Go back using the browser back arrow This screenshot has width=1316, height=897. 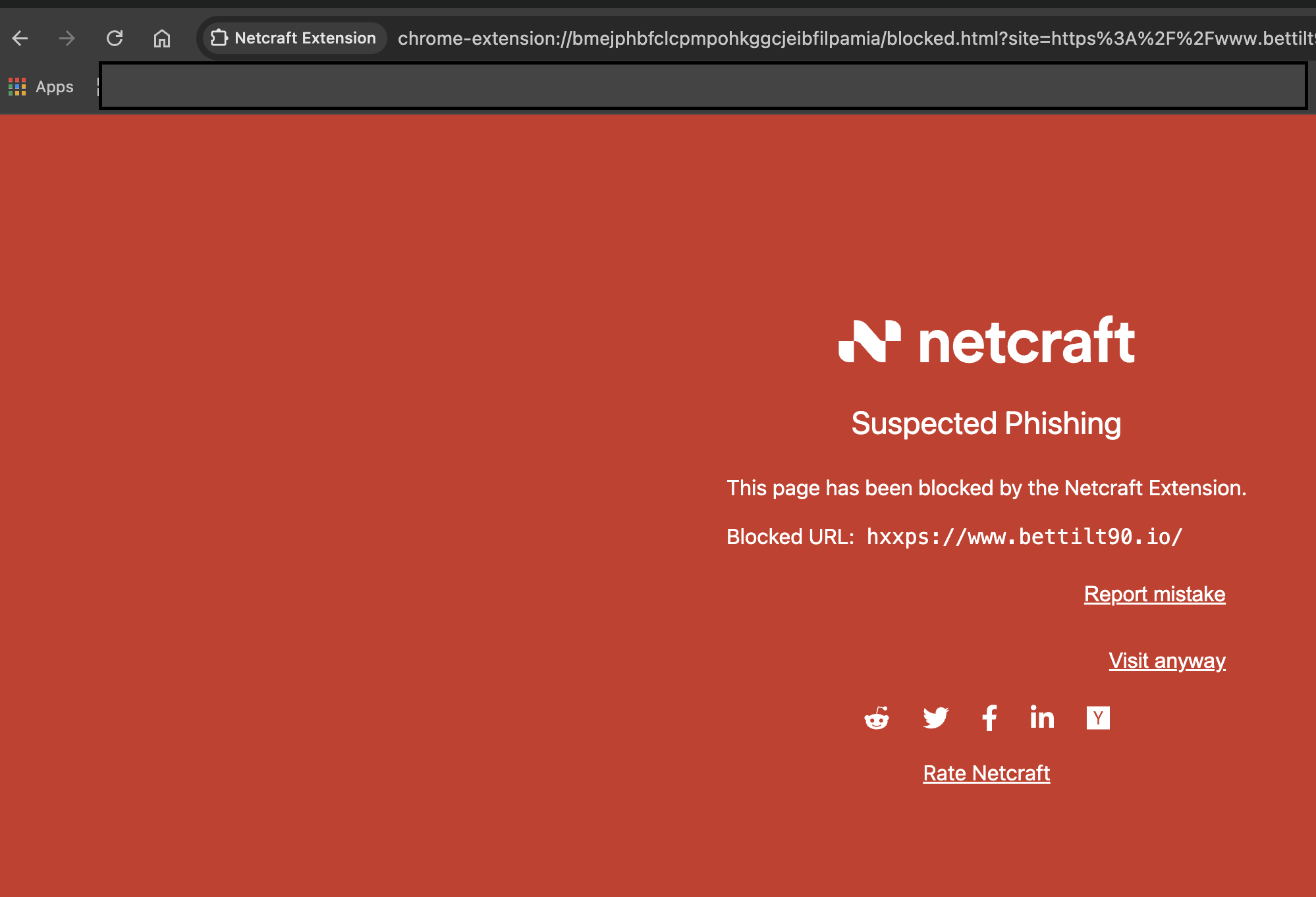(x=20, y=38)
